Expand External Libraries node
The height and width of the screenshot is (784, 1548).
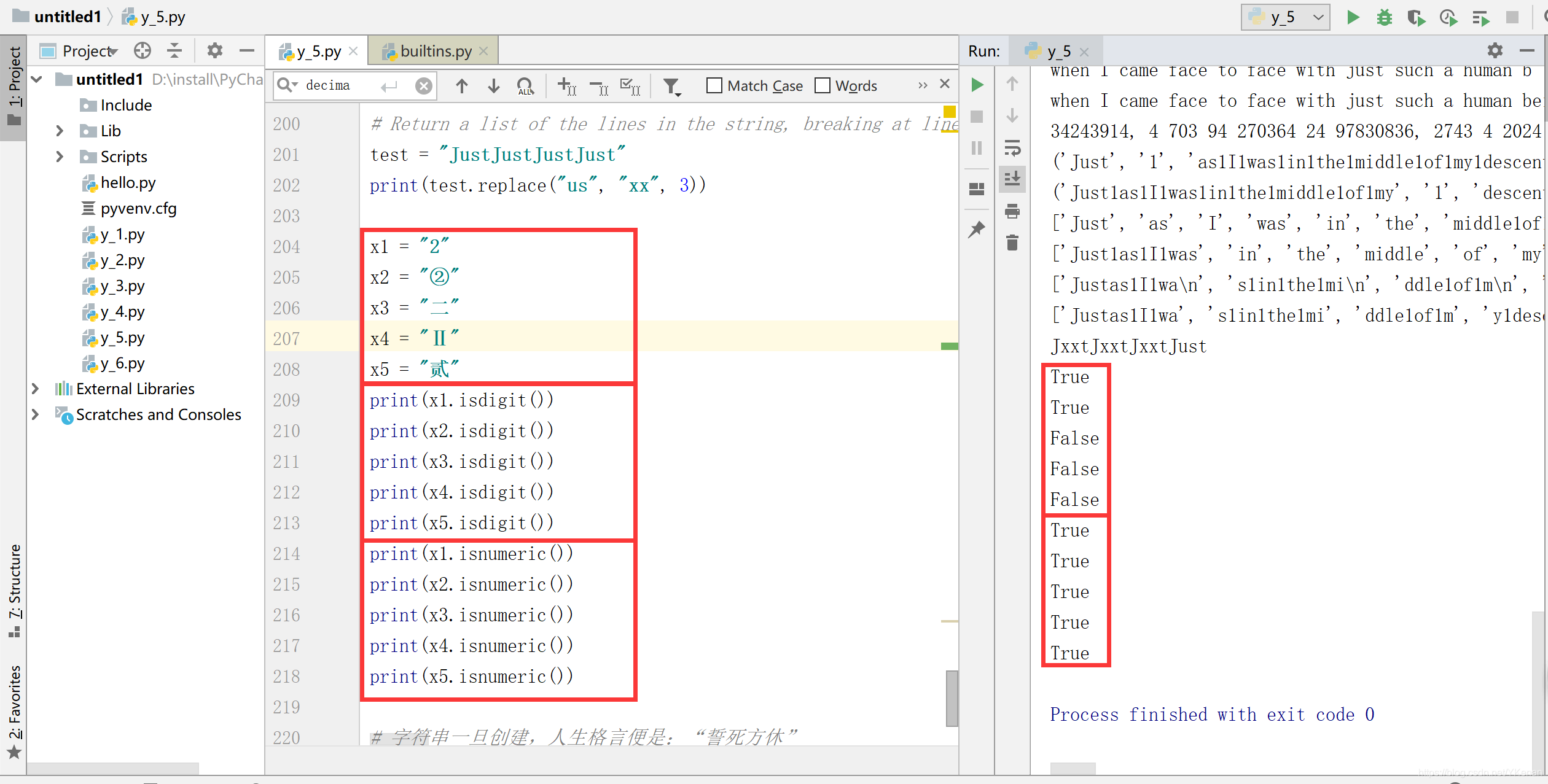click(35, 389)
